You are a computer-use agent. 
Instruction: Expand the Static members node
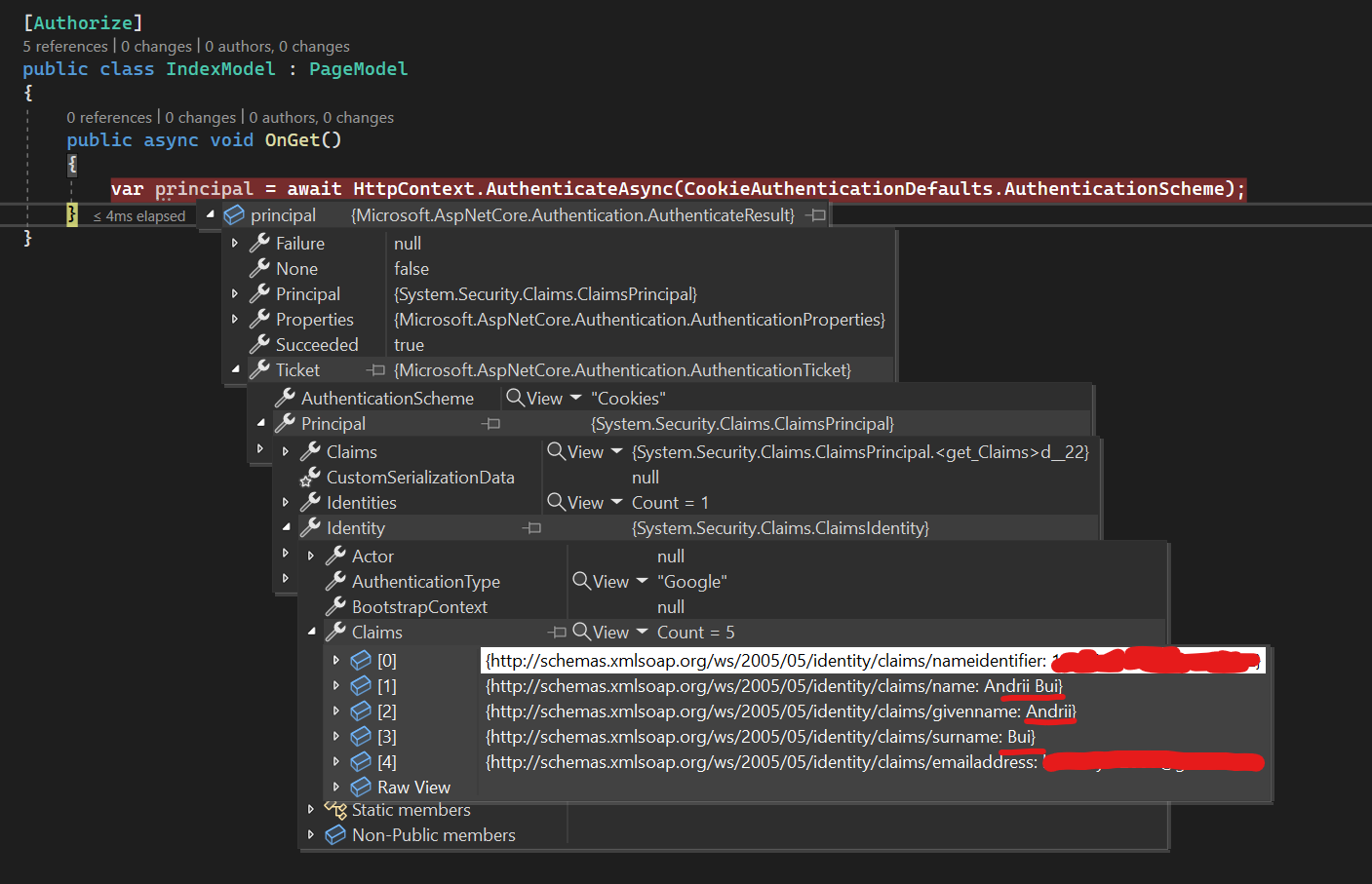point(311,810)
